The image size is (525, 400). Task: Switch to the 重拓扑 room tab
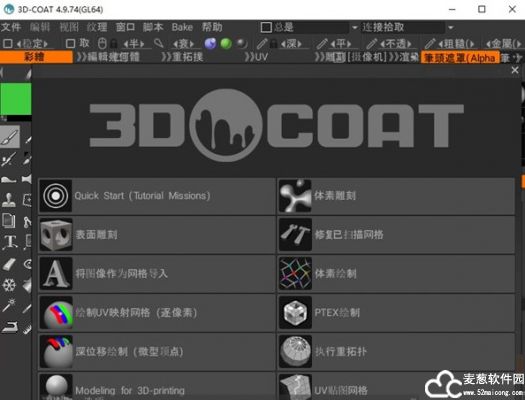(182, 57)
